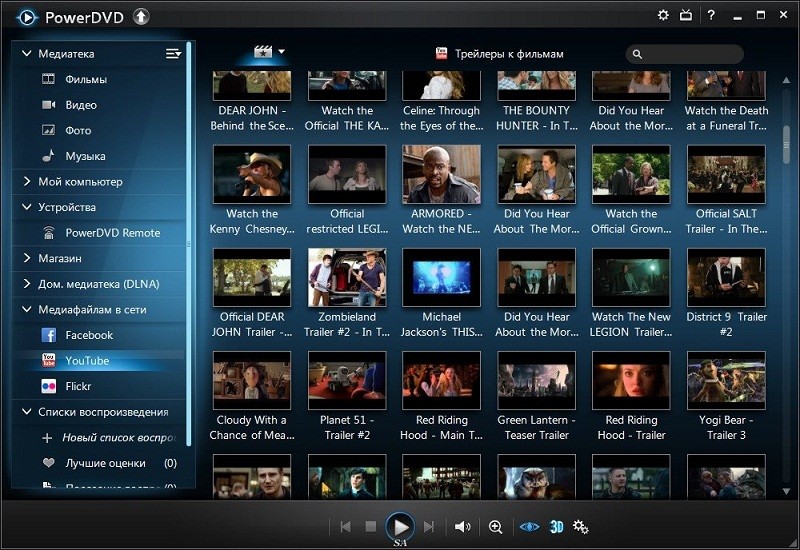Viewport: 800px width, 550px height.
Task: Select Музыка library item
Action: pos(85,156)
